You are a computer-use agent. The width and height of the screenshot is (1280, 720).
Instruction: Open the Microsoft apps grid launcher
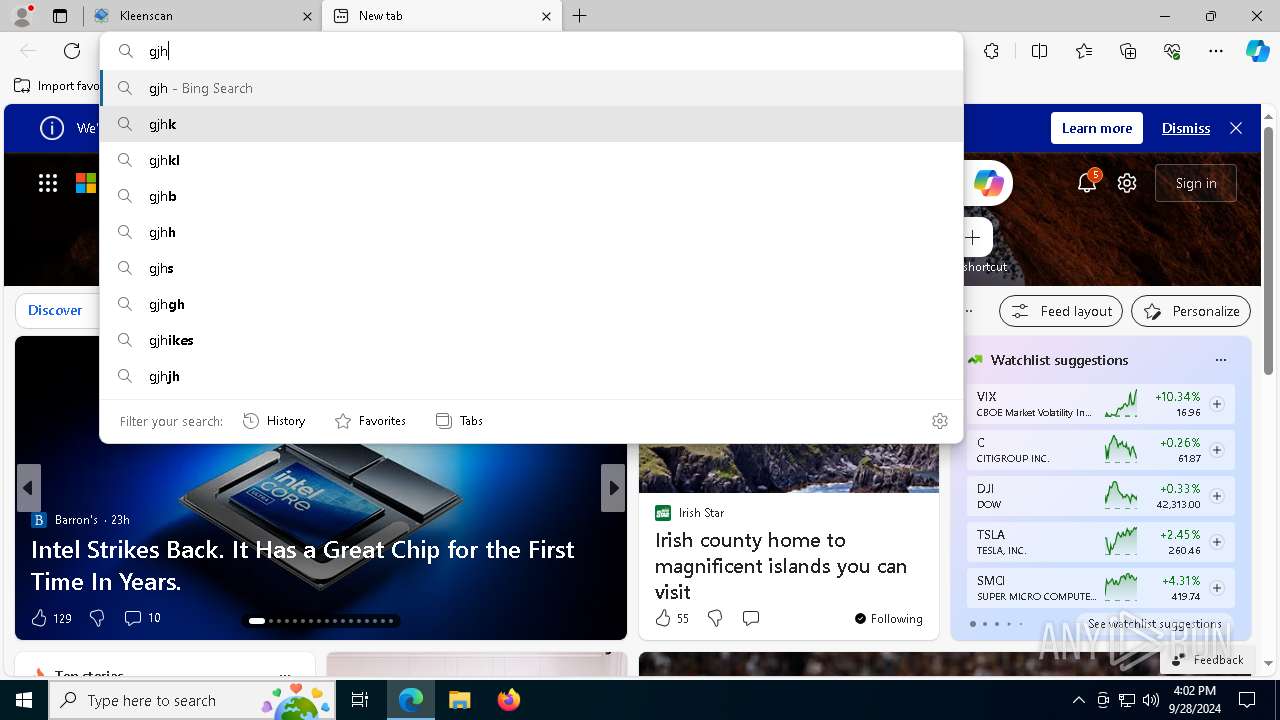coord(48,183)
